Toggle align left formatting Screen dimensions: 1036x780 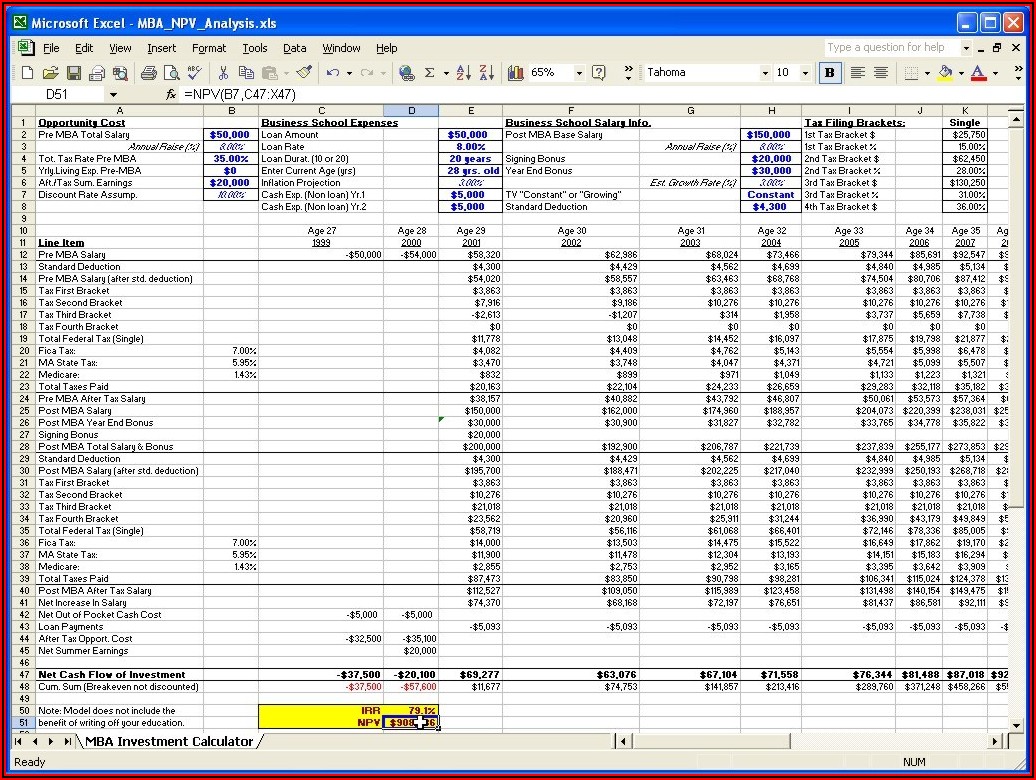pos(857,73)
